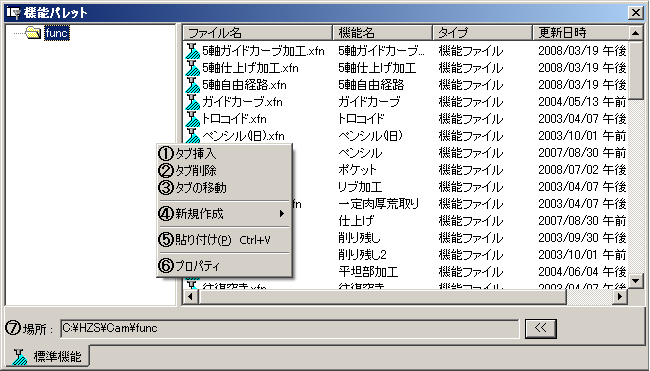Viewport: 650px width, 371px height.
Task: Select the file ガイドカーブ.xfn
Action: pos(242,102)
